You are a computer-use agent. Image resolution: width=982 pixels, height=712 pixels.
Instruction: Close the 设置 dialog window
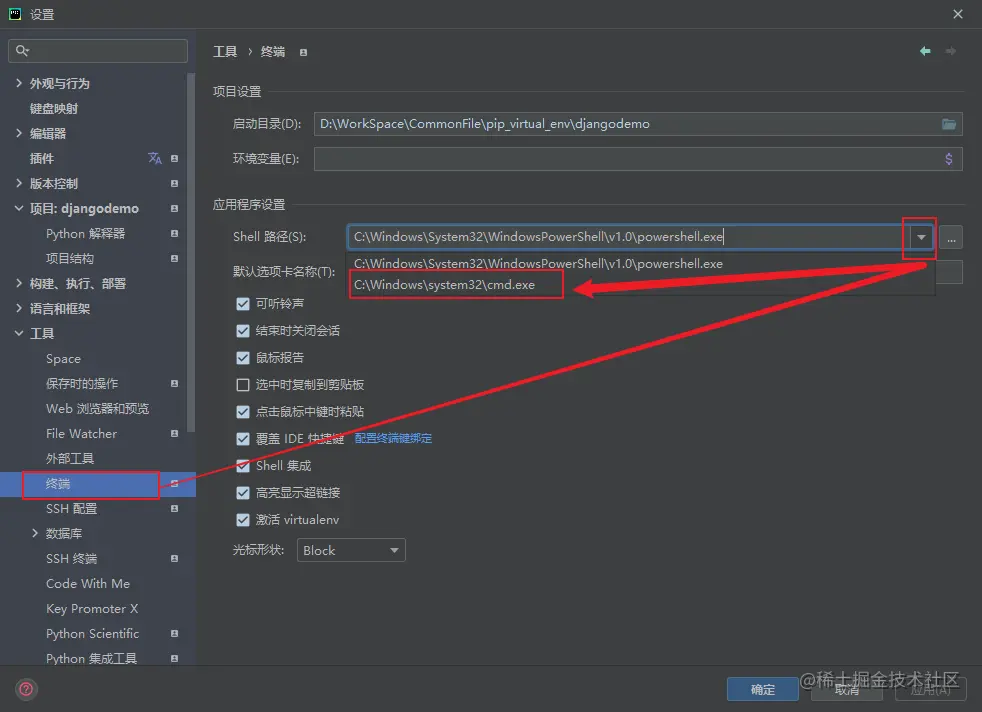[958, 14]
